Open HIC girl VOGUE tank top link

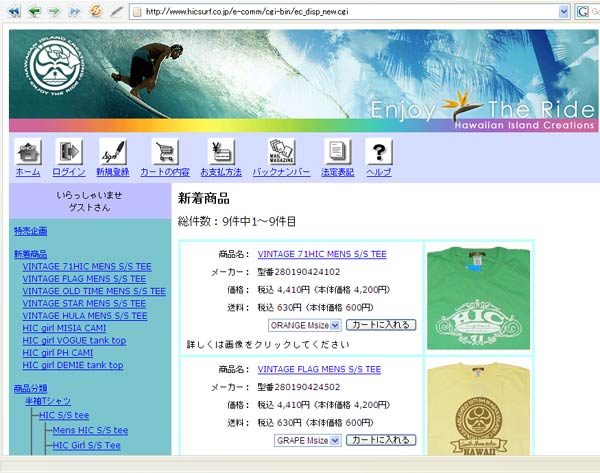[x=74, y=340]
